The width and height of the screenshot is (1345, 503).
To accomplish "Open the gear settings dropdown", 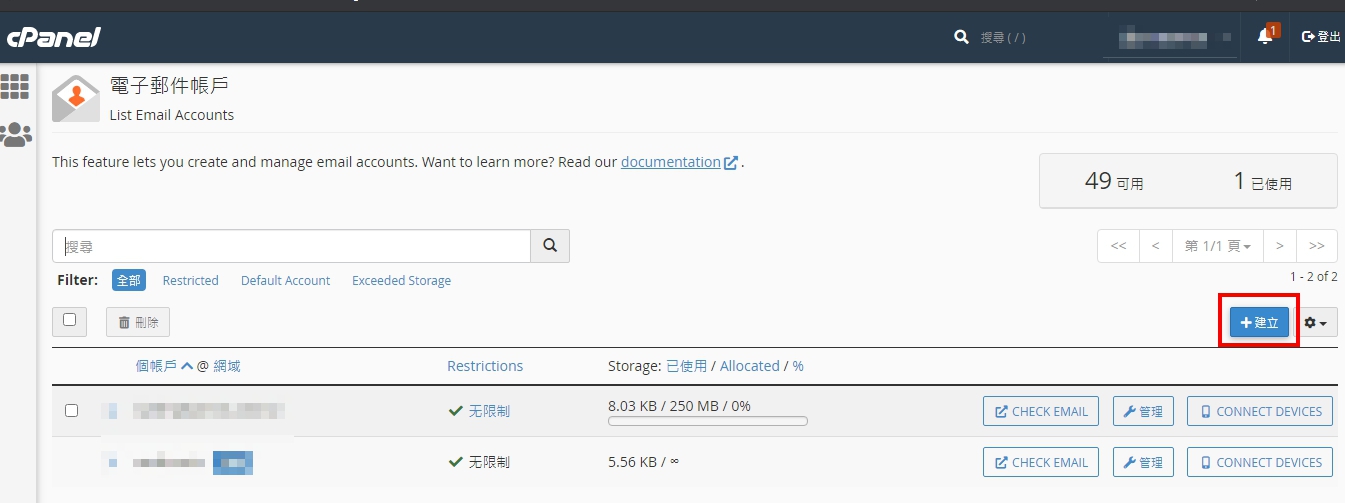I will pos(1315,323).
